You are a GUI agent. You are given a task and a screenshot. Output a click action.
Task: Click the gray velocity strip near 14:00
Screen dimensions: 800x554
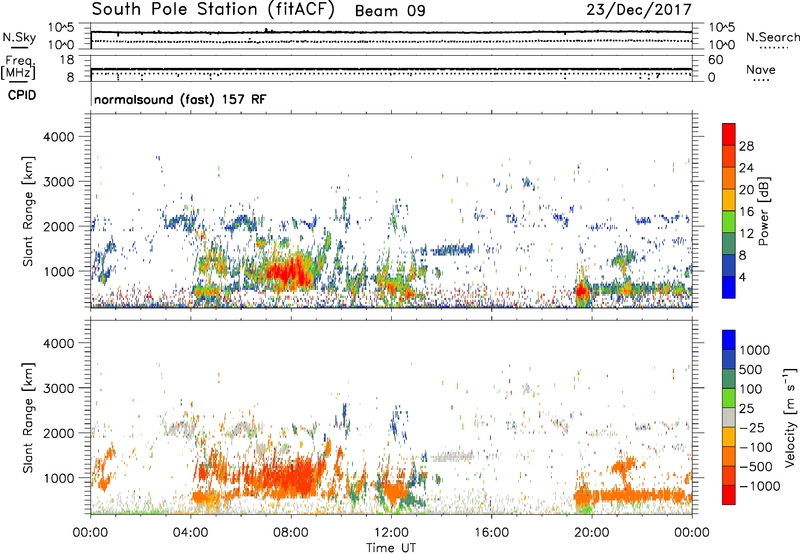pos(452,456)
